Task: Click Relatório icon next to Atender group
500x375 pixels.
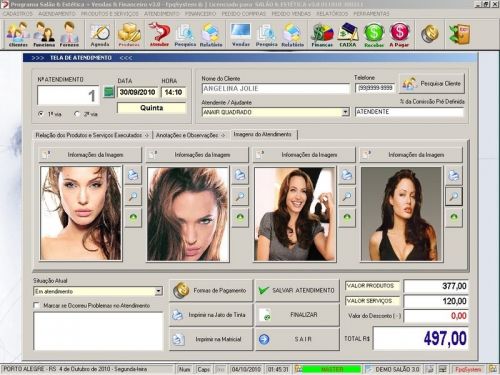Action: point(211,34)
